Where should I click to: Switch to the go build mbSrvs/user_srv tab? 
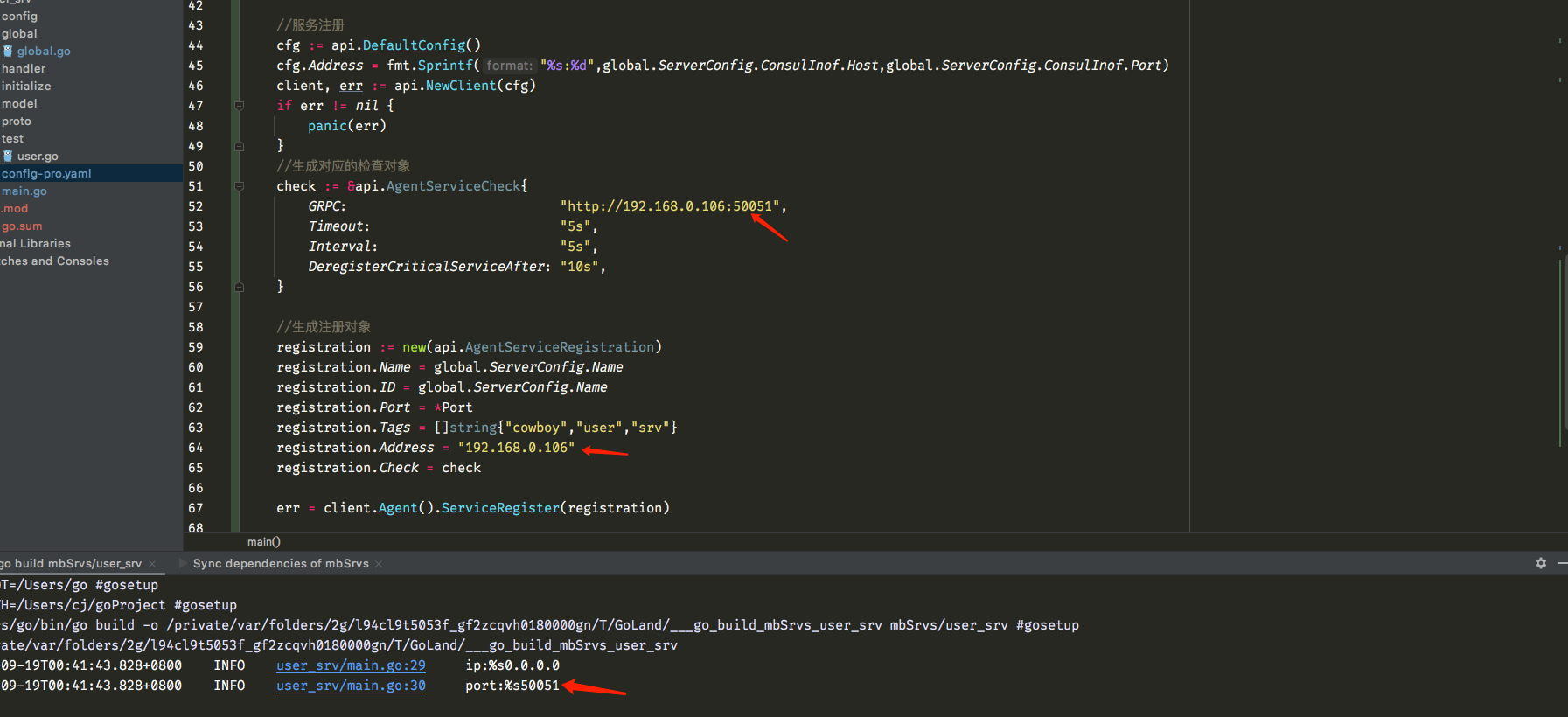pyautogui.click(x=71, y=564)
